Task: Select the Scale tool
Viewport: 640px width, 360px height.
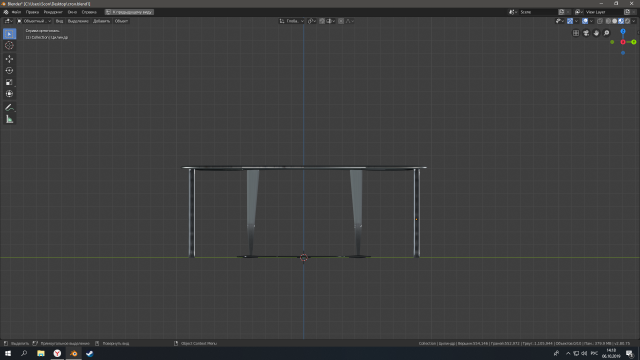Action: 9,82
